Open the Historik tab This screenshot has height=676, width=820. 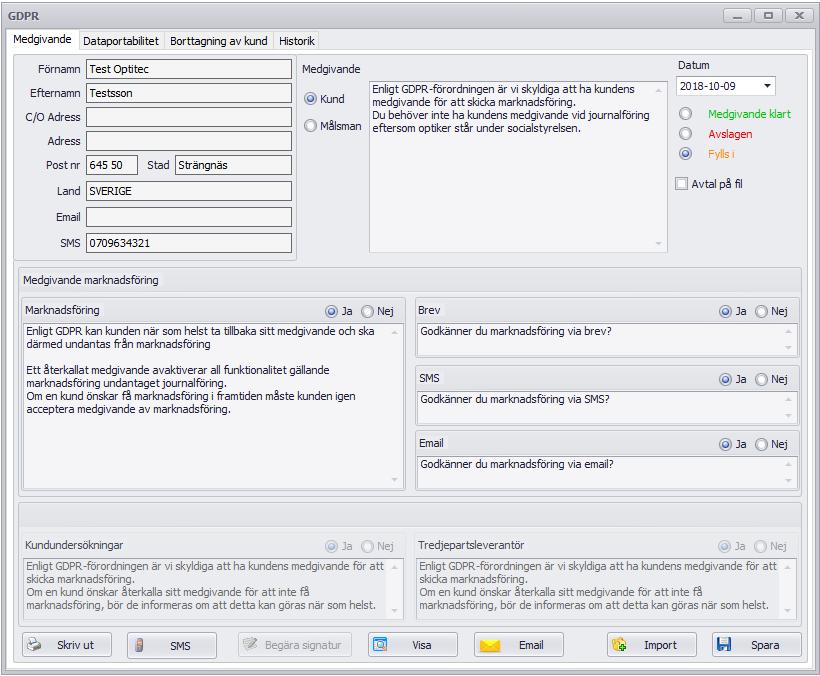point(297,41)
